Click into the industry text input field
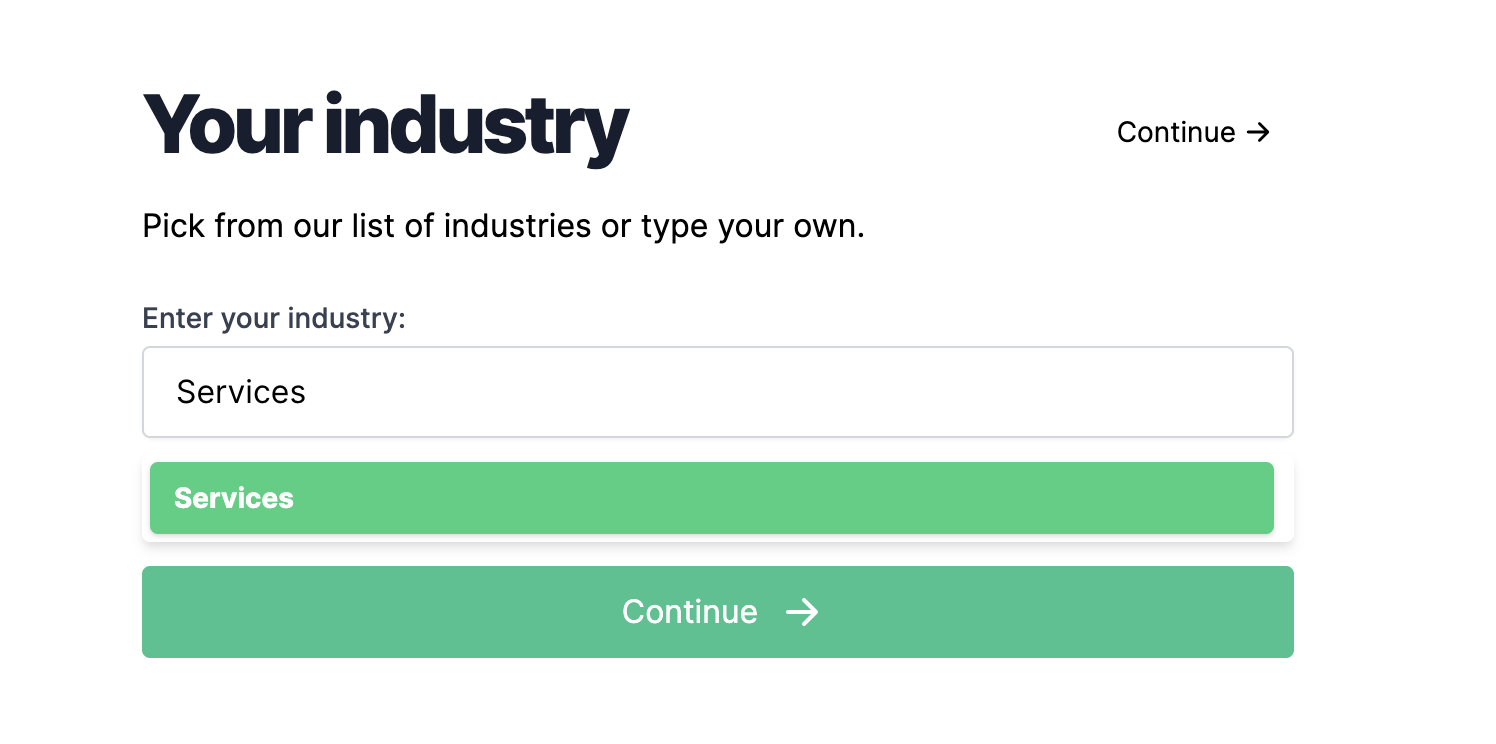The image size is (1496, 744). click(717, 392)
